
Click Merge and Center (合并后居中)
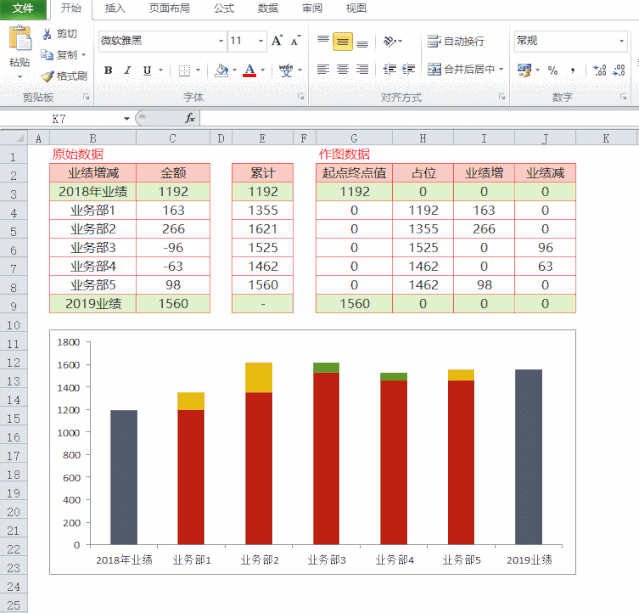pos(461,70)
